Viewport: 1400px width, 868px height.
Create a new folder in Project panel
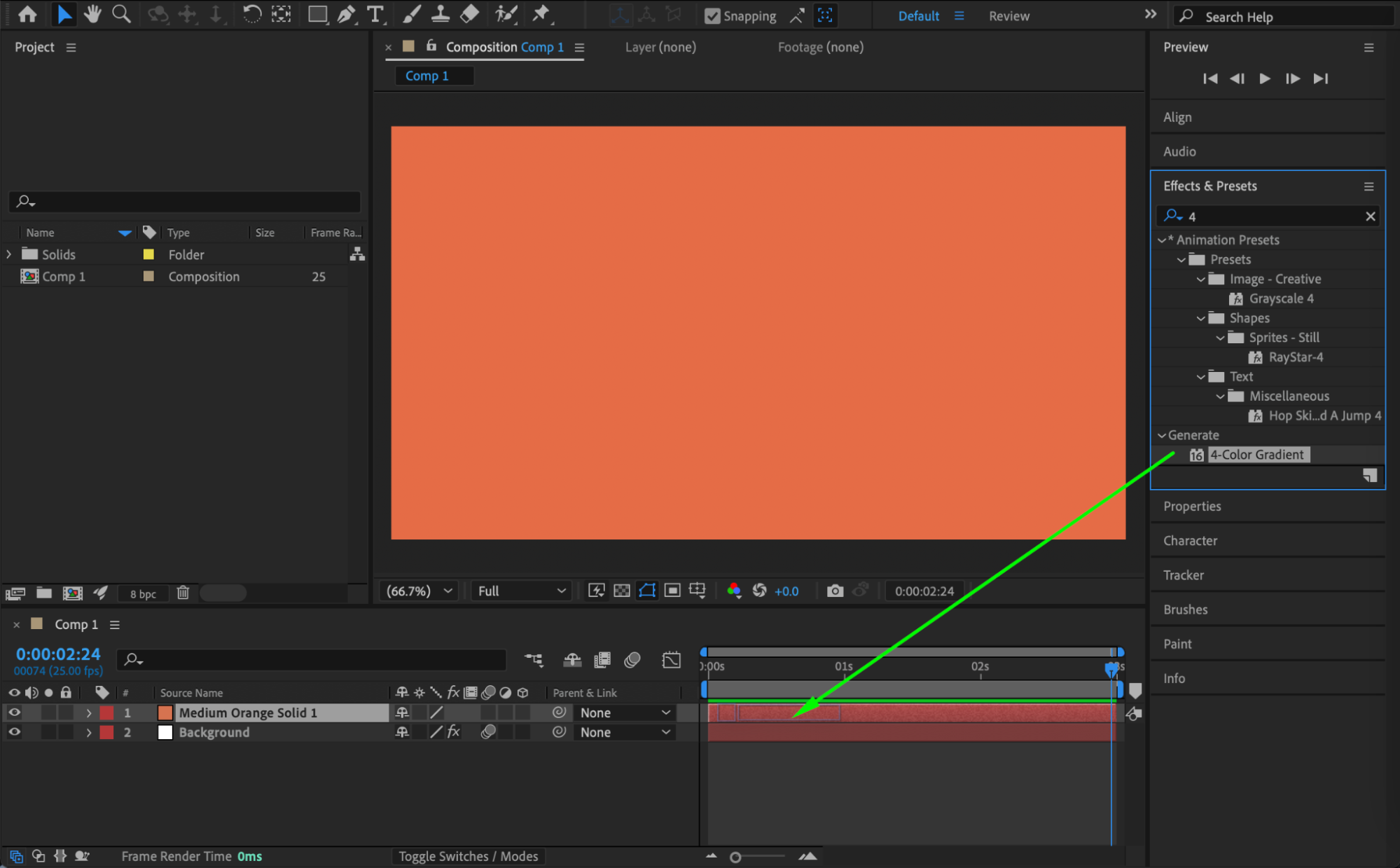click(x=44, y=593)
